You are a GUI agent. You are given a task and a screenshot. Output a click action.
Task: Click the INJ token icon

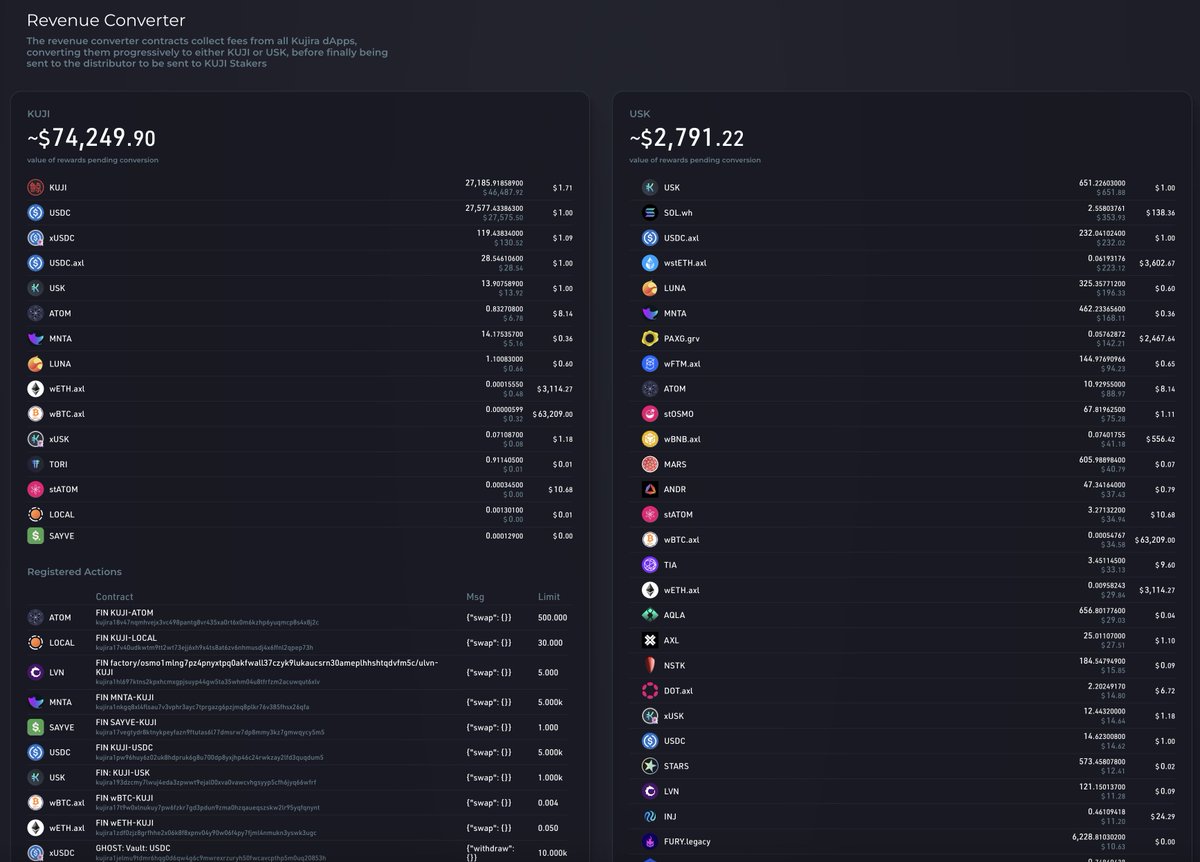649,816
